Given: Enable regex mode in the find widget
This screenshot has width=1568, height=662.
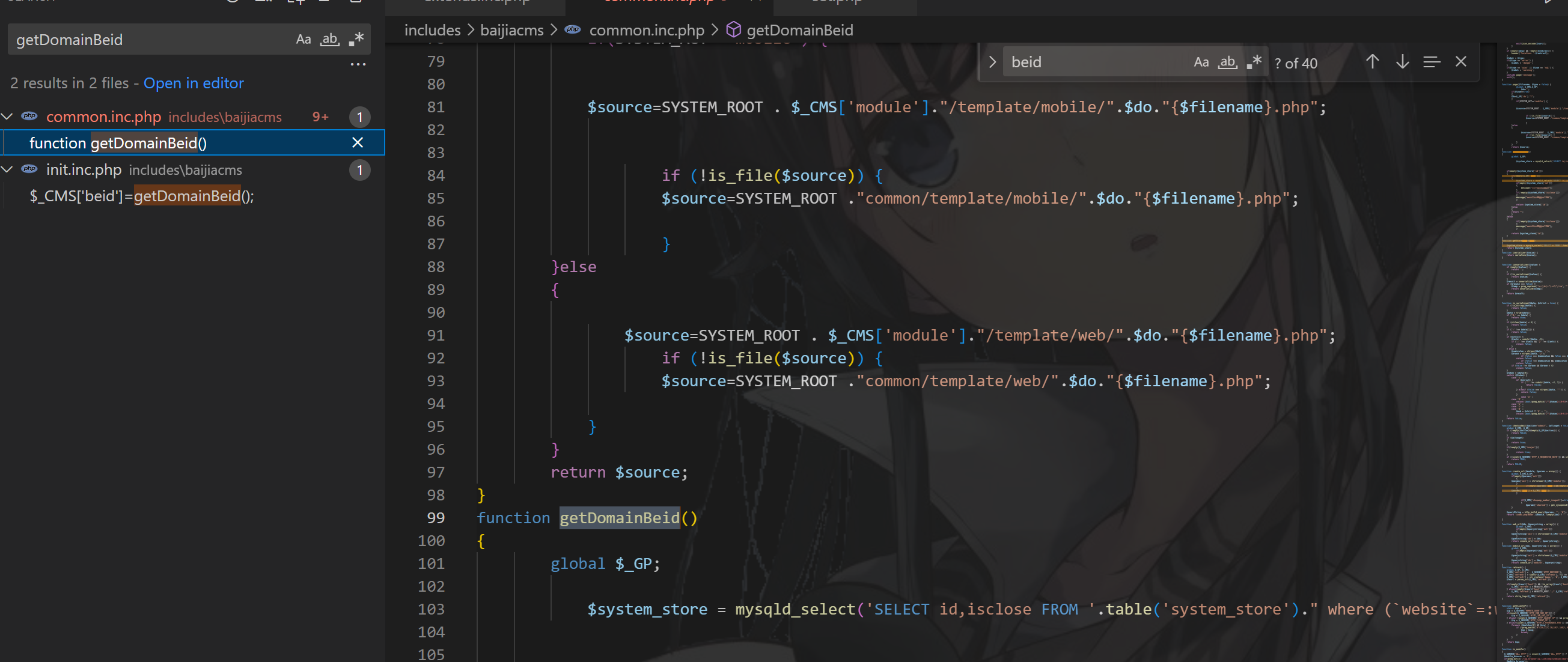Looking at the screenshot, I should click(x=1253, y=62).
